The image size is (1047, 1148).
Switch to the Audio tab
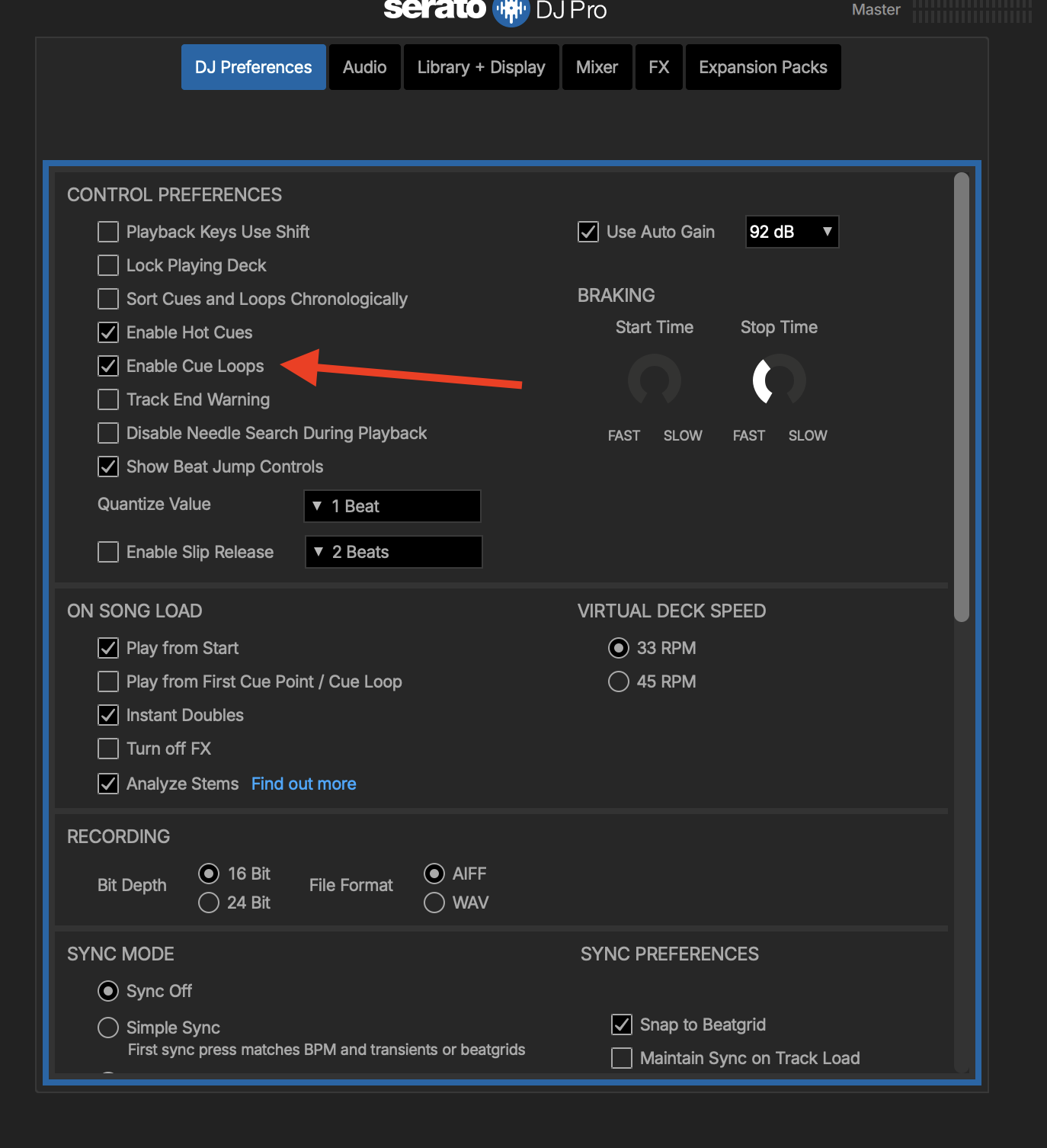[x=365, y=67]
